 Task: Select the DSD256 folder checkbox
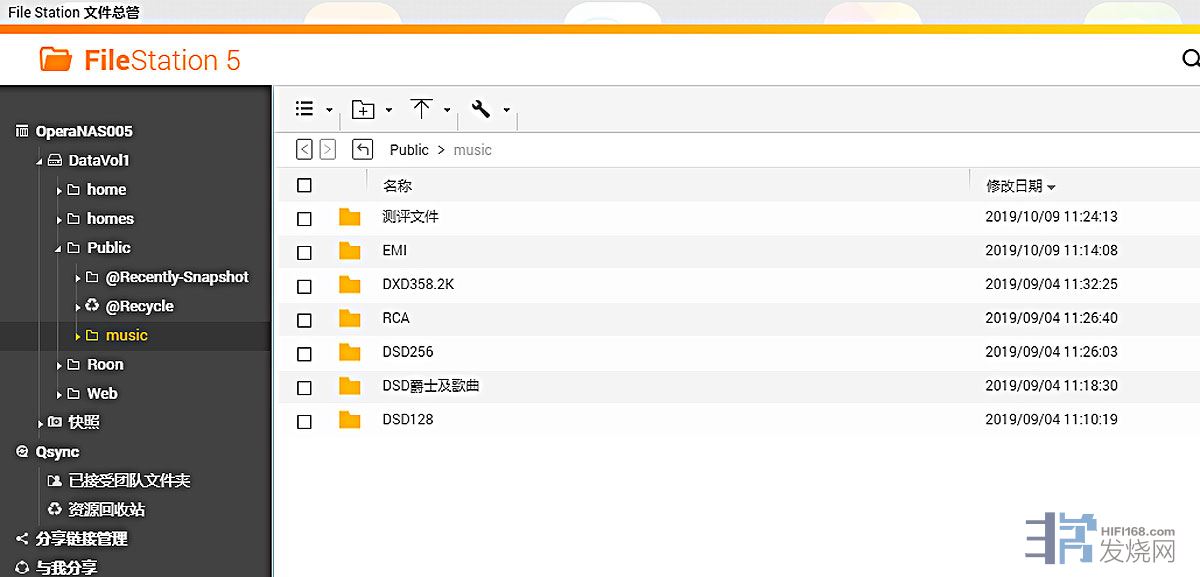pos(305,353)
